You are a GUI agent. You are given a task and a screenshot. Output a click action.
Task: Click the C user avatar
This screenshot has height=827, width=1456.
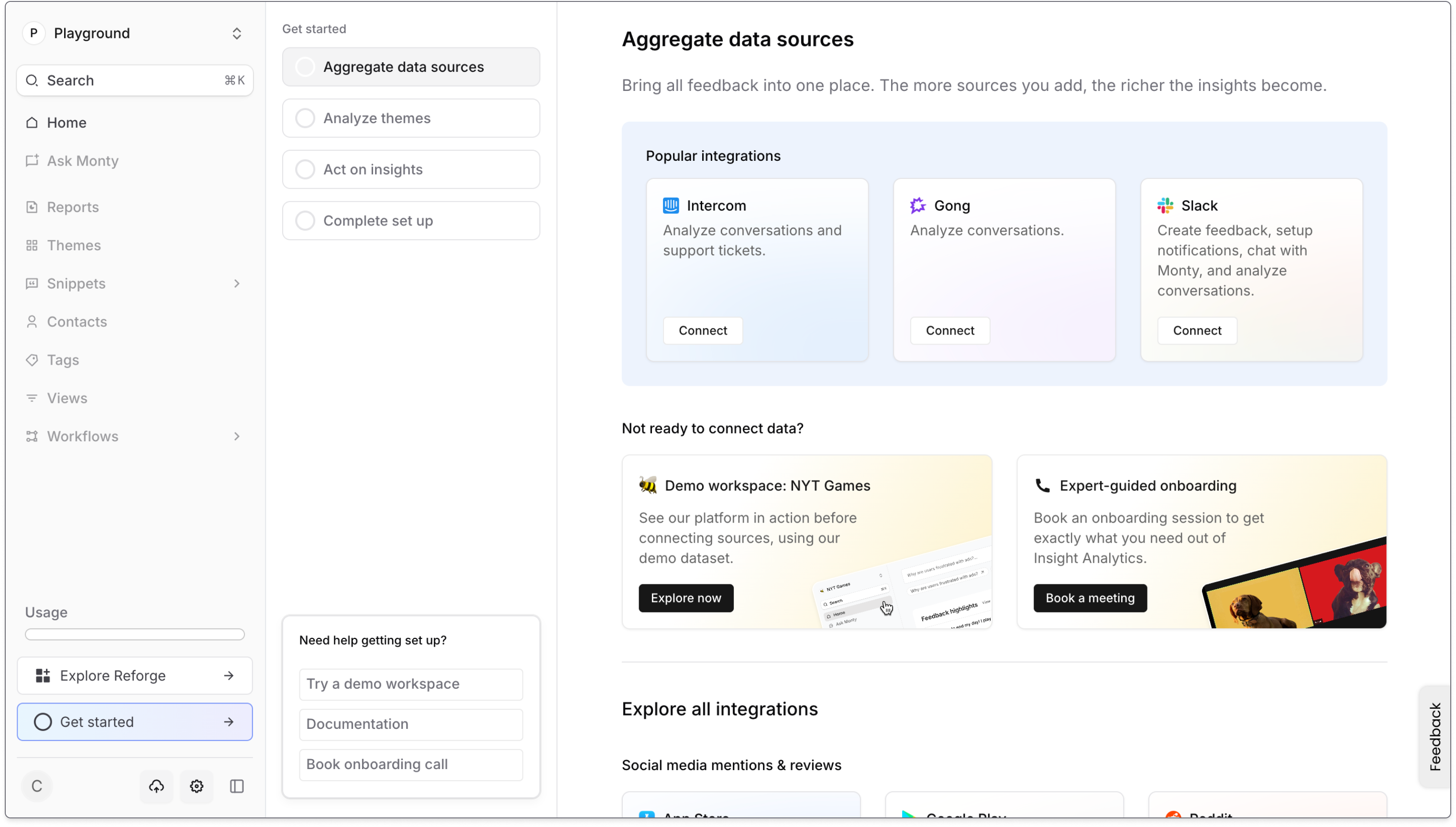click(x=37, y=786)
